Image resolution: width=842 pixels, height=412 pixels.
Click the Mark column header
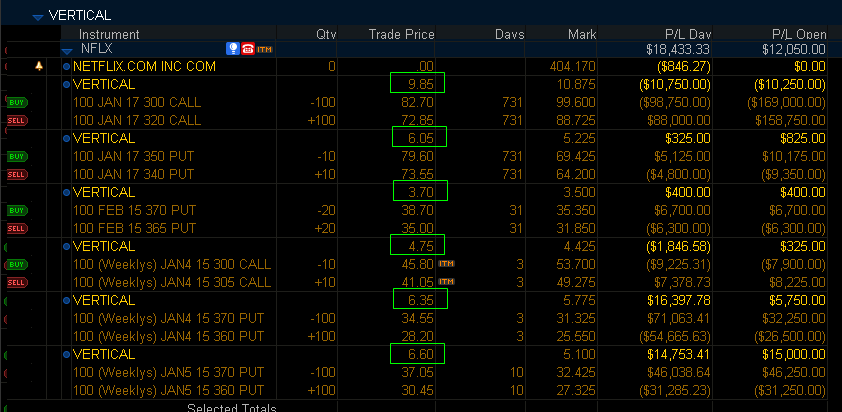click(x=582, y=34)
